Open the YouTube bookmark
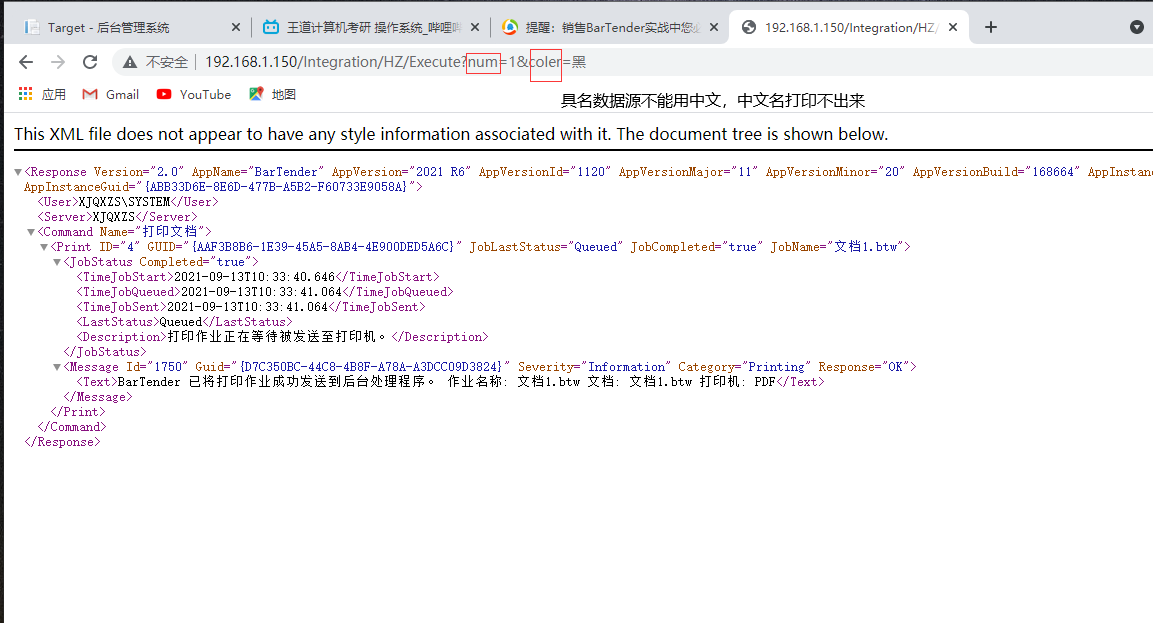 (194, 94)
